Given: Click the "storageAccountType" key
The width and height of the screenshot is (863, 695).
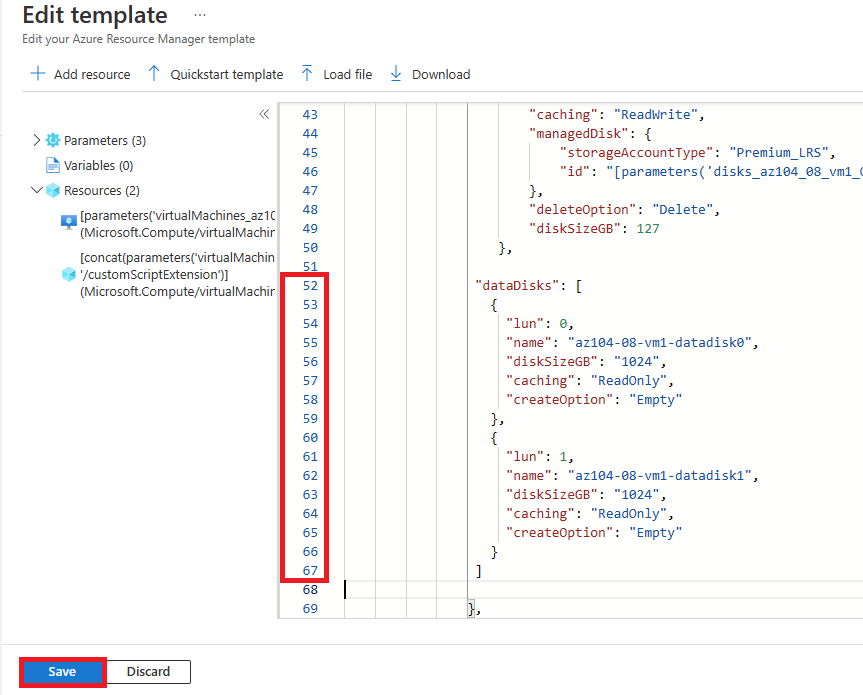Looking at the screenshot, I should pyautogui.click(x=636, y=152).
